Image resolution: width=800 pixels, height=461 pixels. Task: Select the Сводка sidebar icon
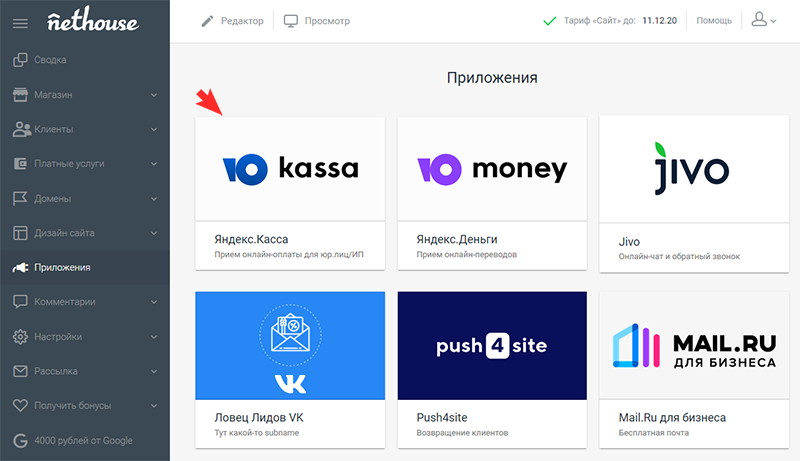[x=20, y=60]
